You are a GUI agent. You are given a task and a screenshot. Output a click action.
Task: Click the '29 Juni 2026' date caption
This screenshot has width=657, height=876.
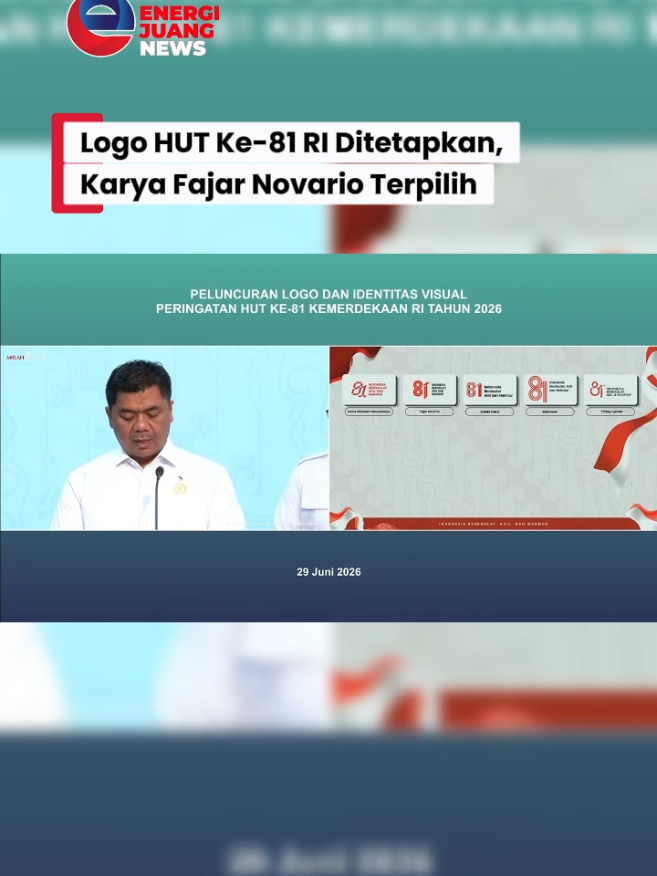point(328,572)
